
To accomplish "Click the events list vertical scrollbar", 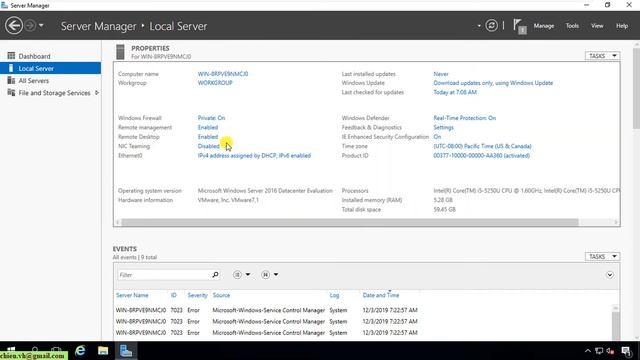I will (616, 325).
